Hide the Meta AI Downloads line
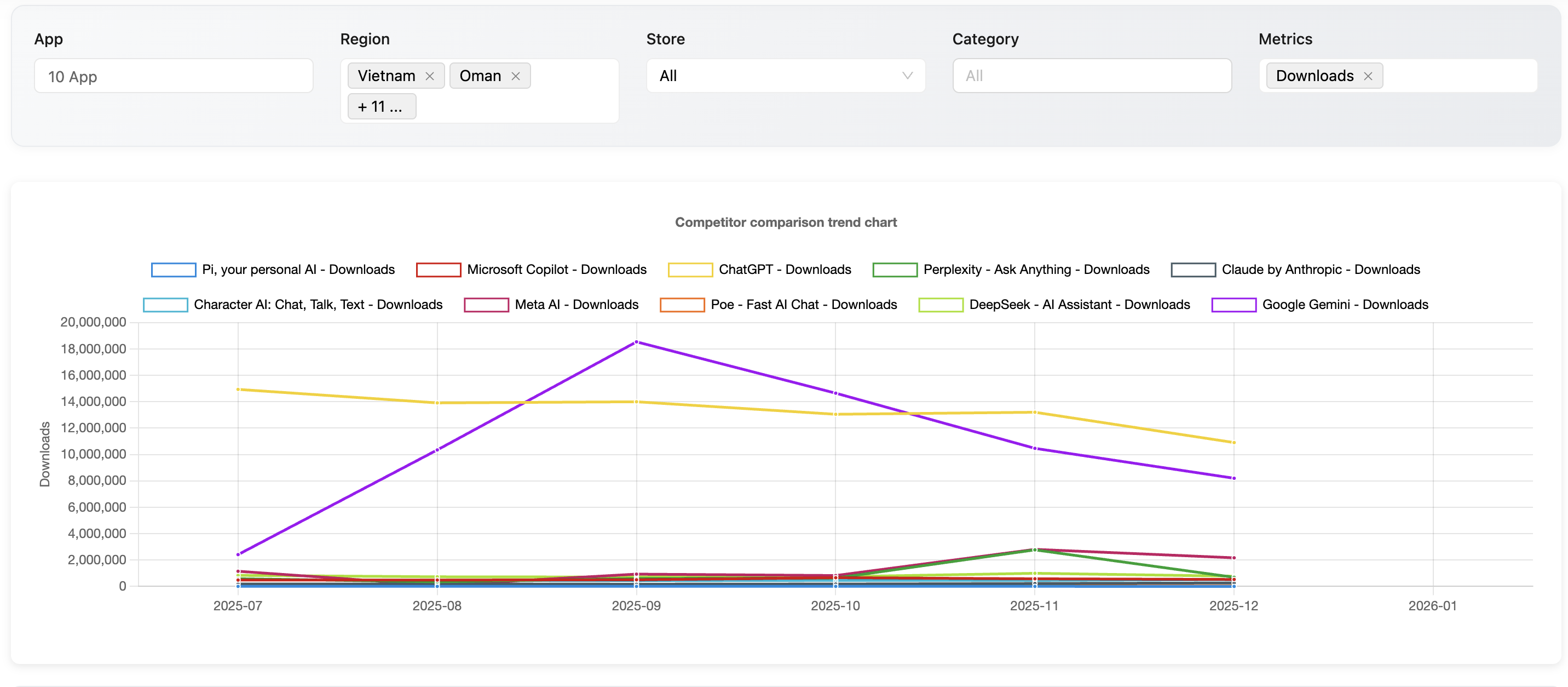This screenshot has height=687, width=1568. pos(486,305)
